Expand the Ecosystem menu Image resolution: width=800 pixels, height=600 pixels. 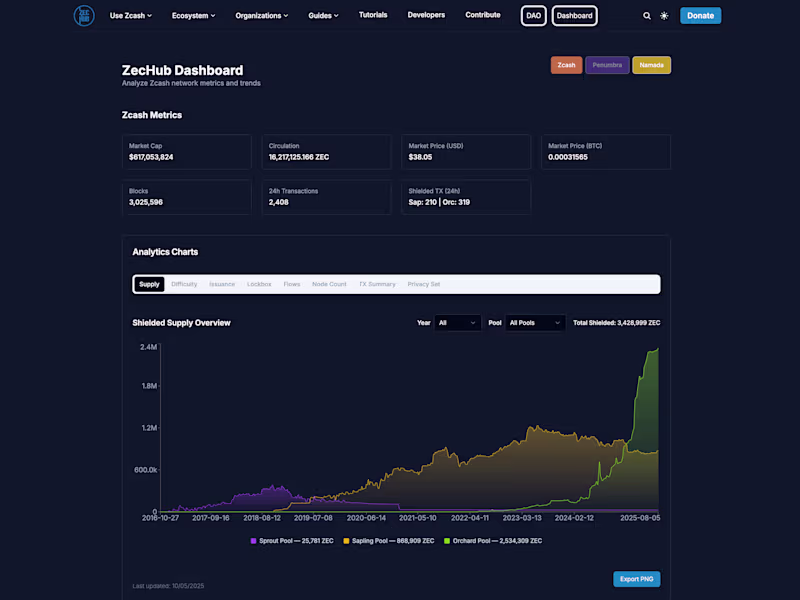pos(193,16)
